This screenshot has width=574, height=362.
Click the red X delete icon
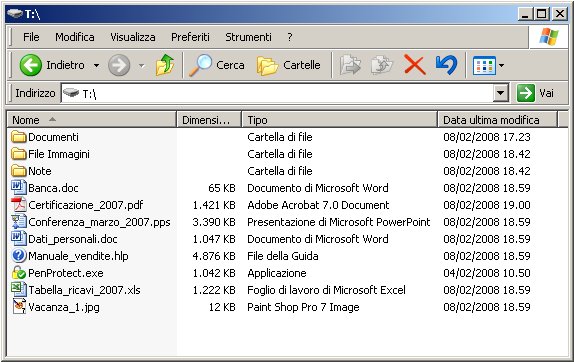coord(414,65)
